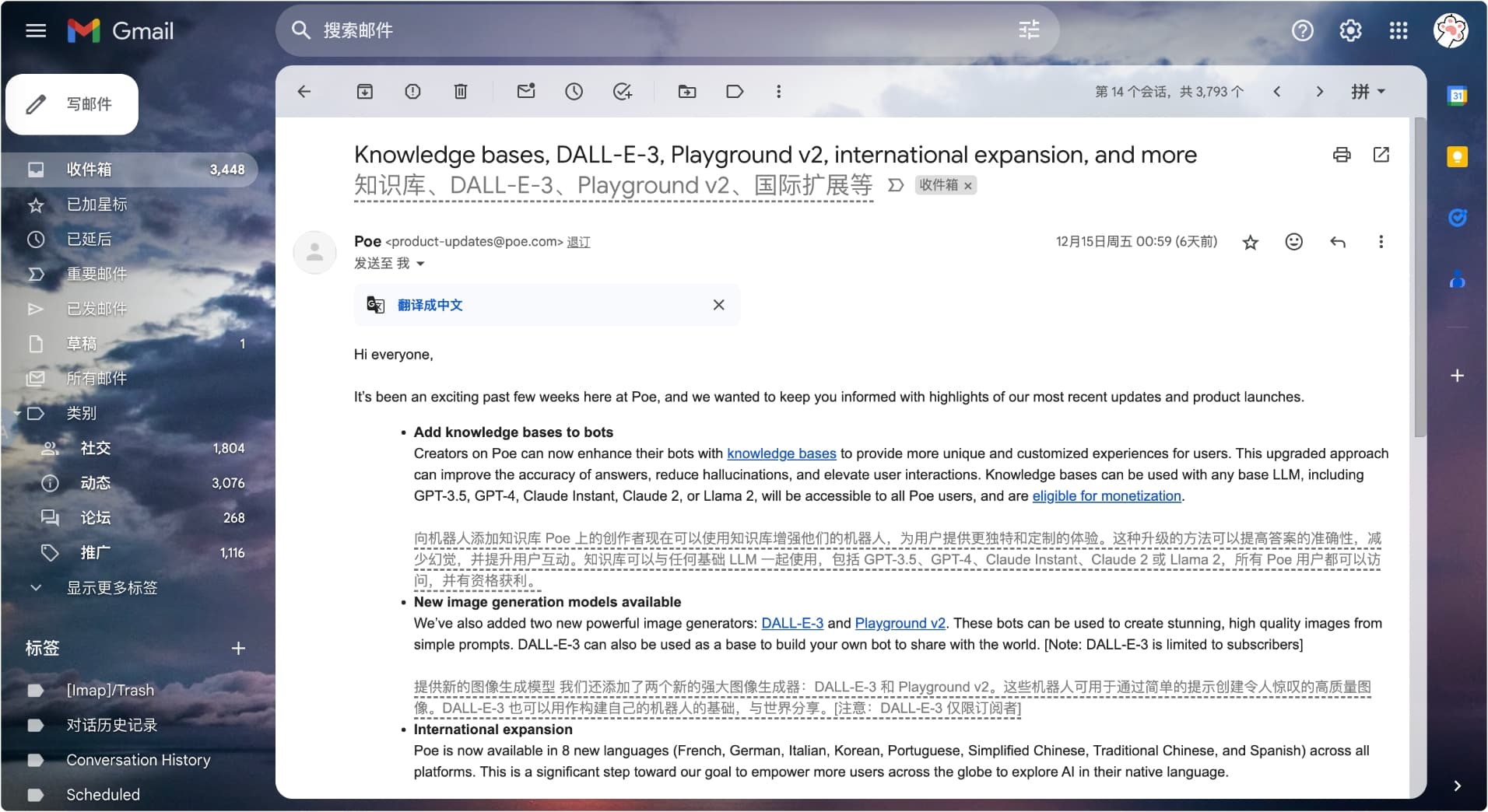
Task: Remove the 收件箱 label from email
Action: [968, 186]
